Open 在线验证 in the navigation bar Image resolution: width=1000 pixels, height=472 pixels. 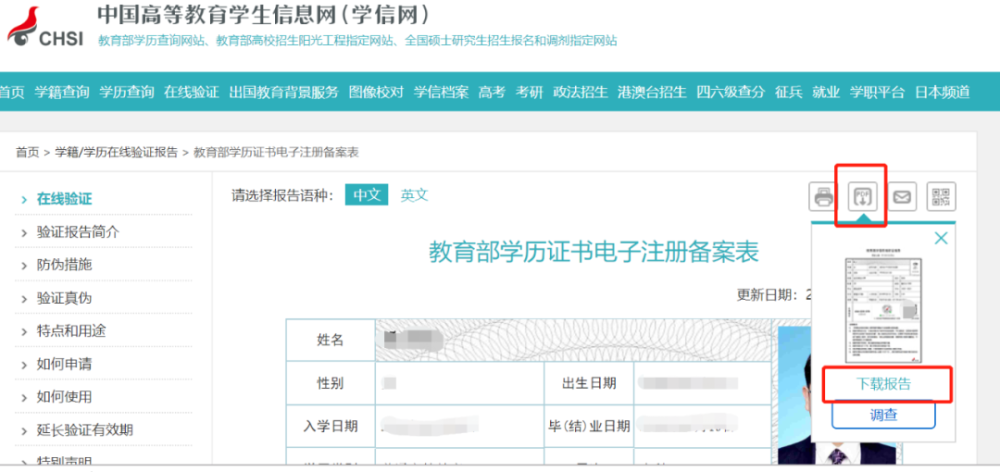[191, 92]
